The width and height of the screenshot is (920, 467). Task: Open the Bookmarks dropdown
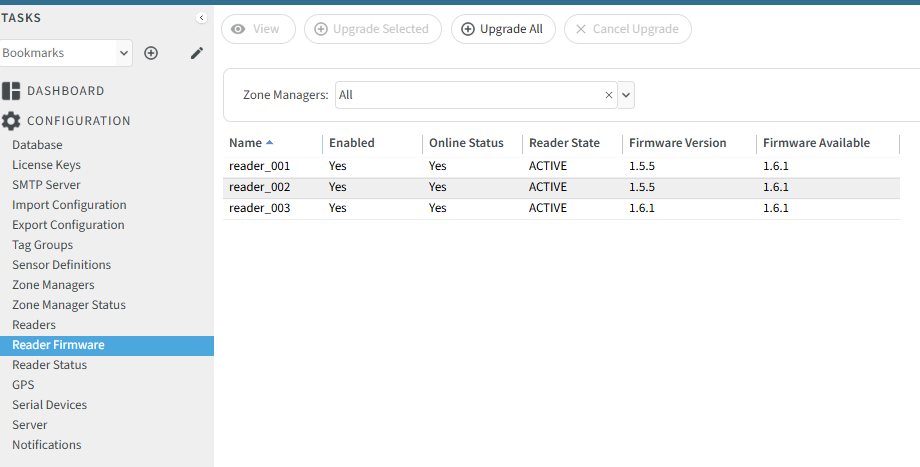coord(66,53)
